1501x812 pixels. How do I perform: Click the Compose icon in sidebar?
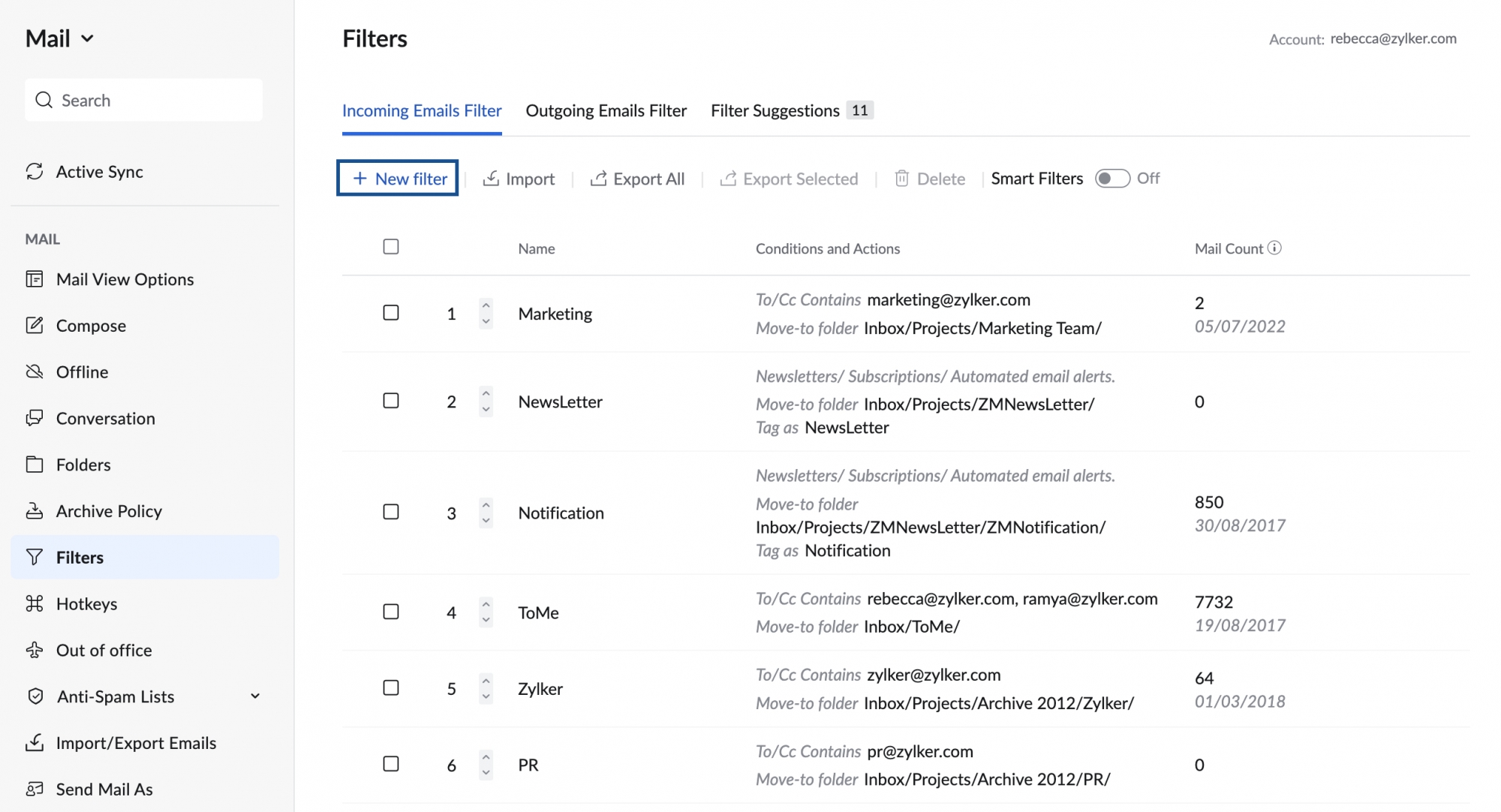coord(34,325)
